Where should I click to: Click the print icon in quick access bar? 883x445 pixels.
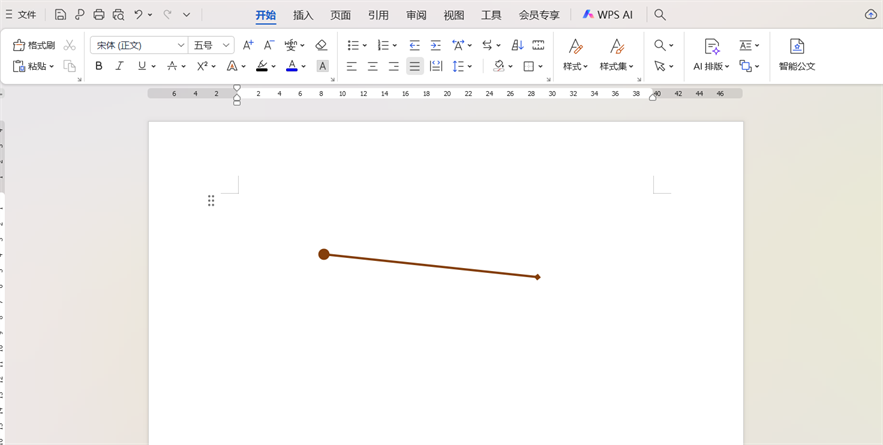pyautogui.click(x=98, y=15)
